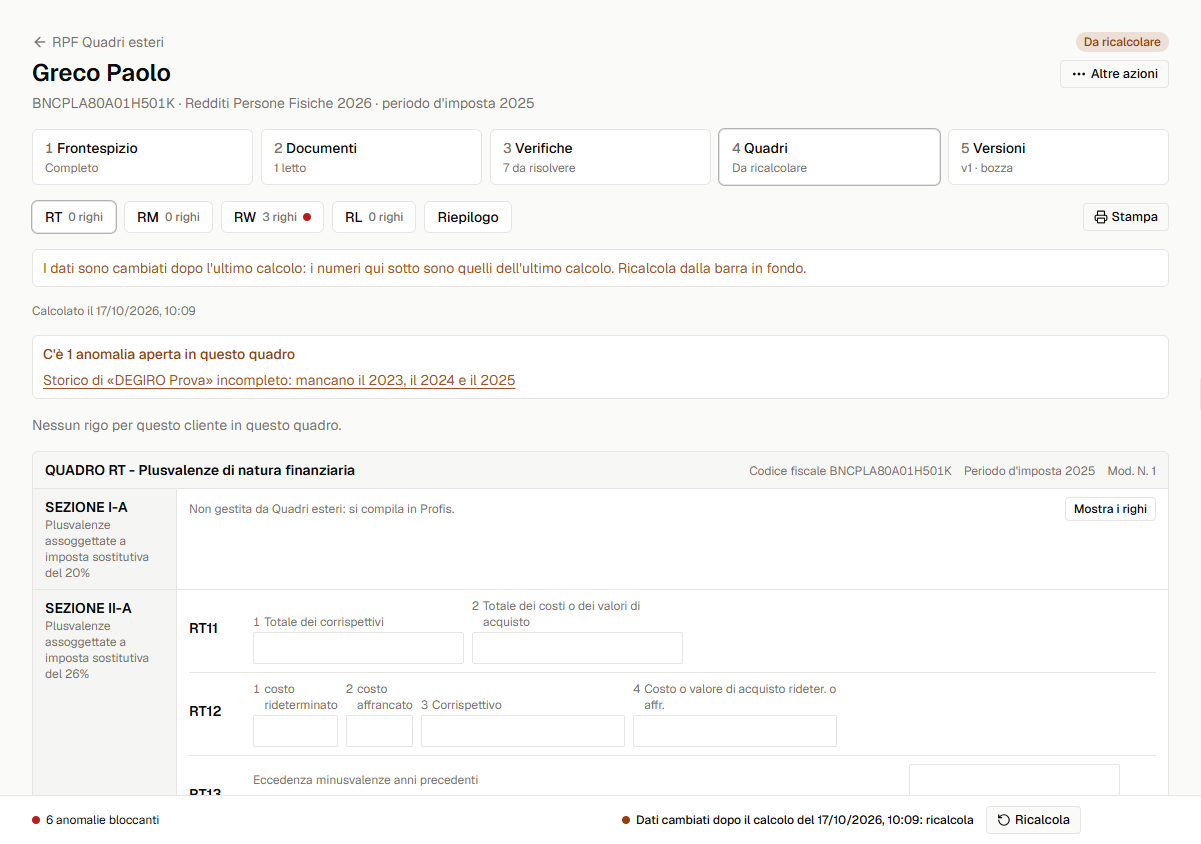
Task: Click RT12 costo rideterminato field
Action: (x=295, y=731)
